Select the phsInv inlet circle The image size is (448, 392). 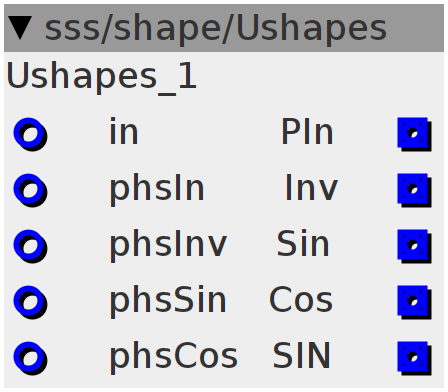click(x=30, y=246)
